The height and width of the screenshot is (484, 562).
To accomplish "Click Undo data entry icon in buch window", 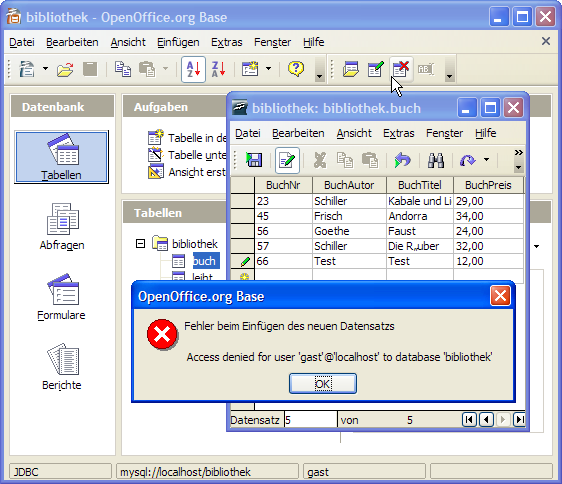I will click(x=403, y=160).
